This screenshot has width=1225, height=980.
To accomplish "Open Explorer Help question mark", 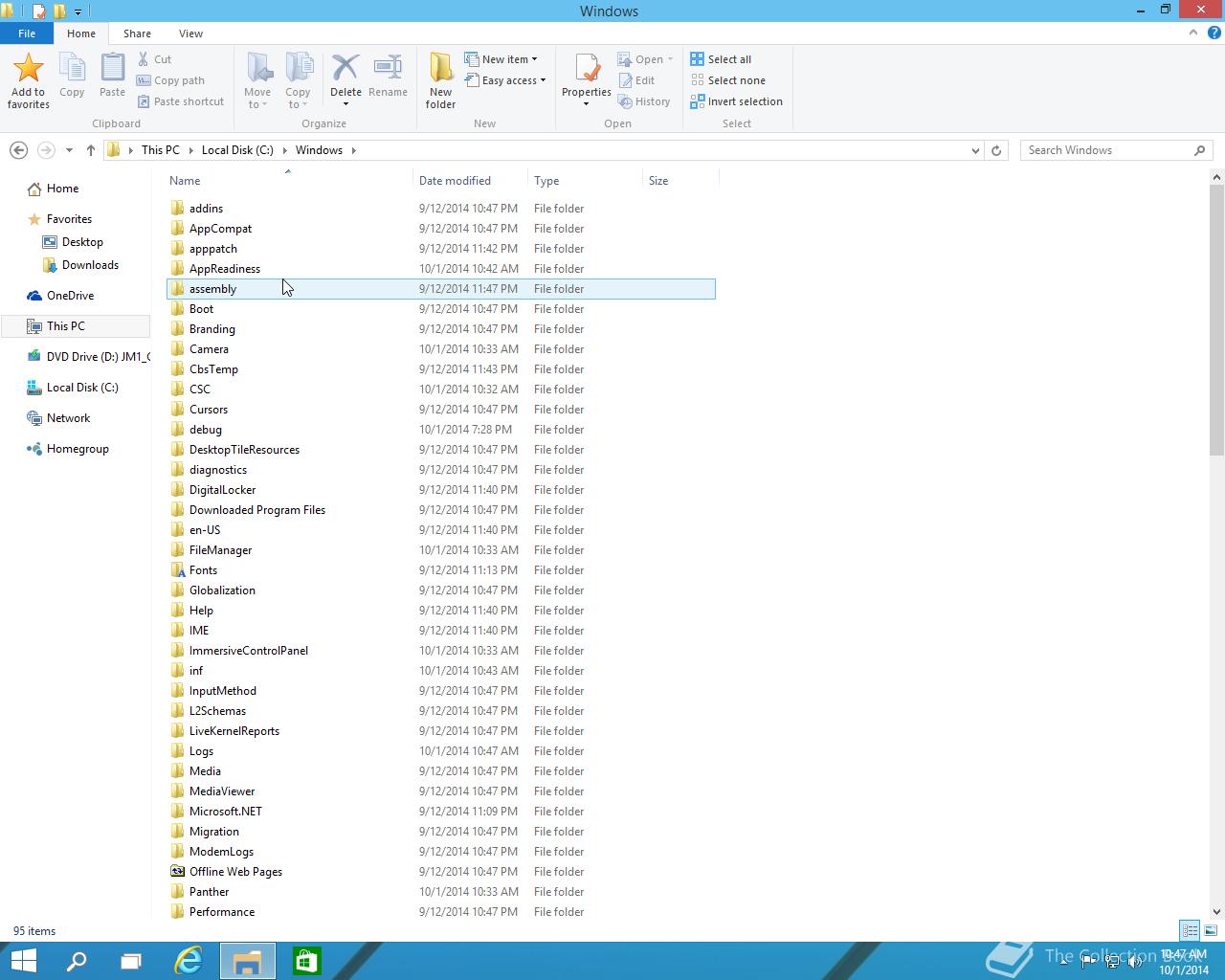I will pos(1213,33).
